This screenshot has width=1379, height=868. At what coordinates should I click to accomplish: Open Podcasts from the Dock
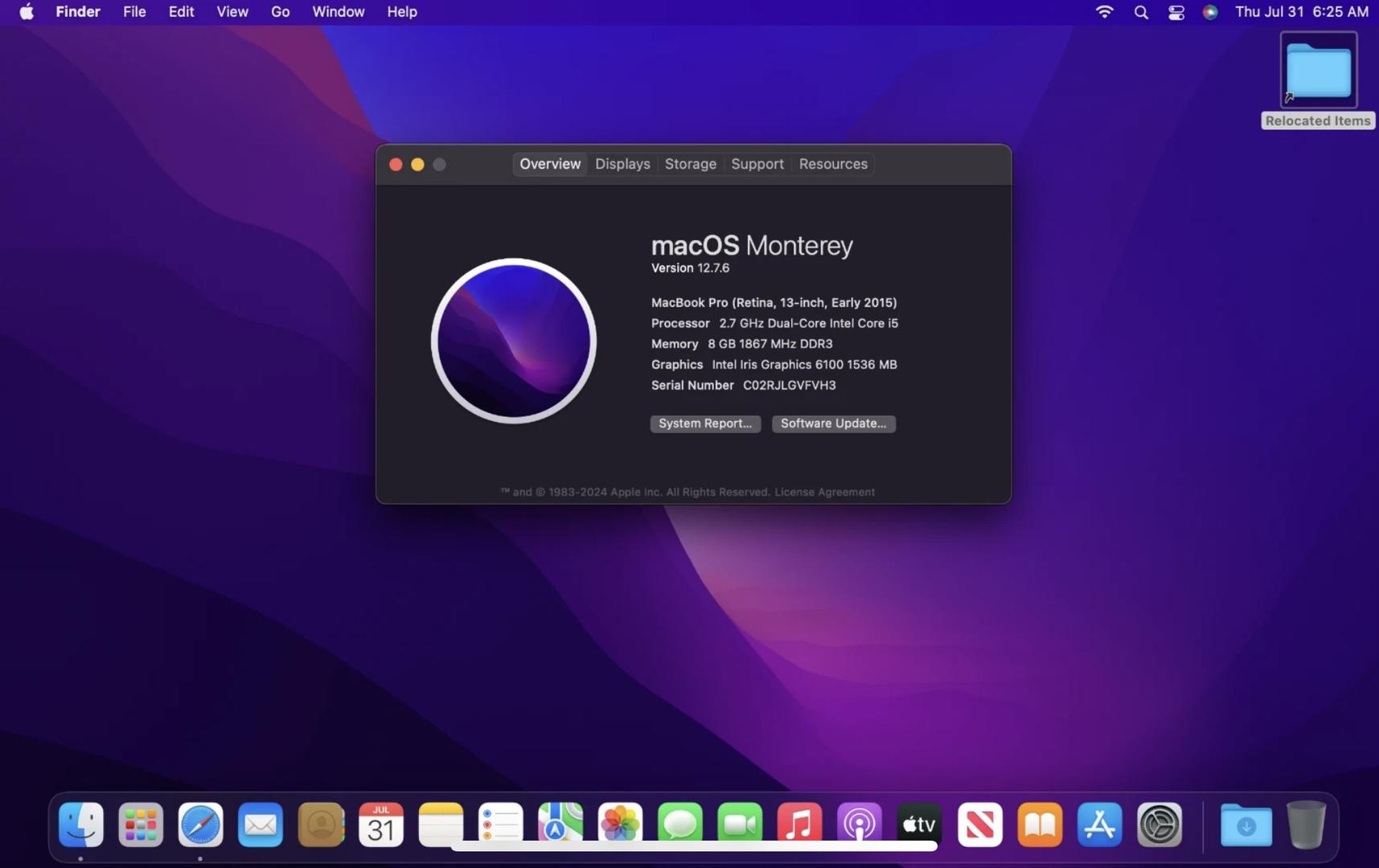coord(860,825)
